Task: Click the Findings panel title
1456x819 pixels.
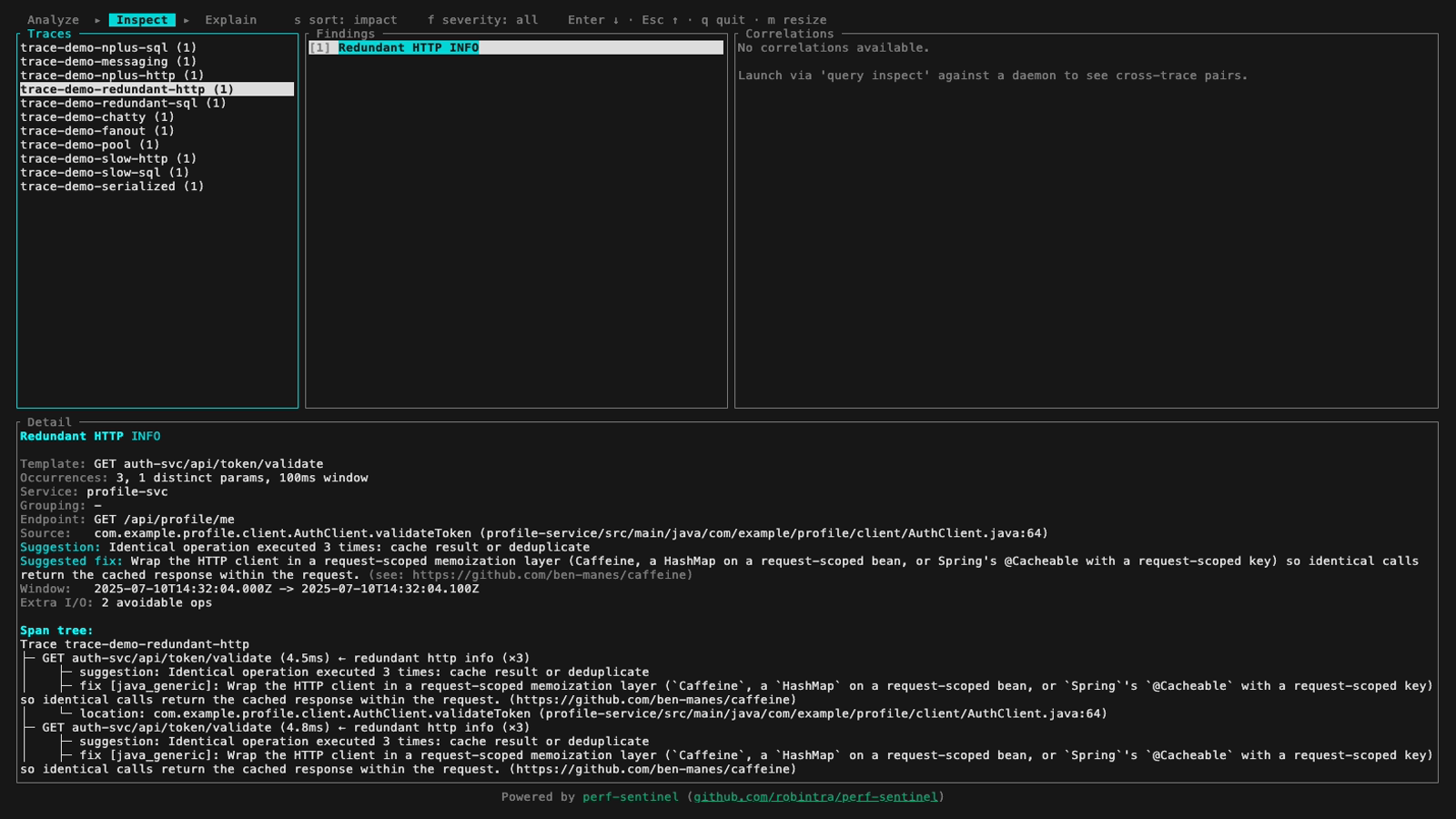Action: tap(345, 34)
